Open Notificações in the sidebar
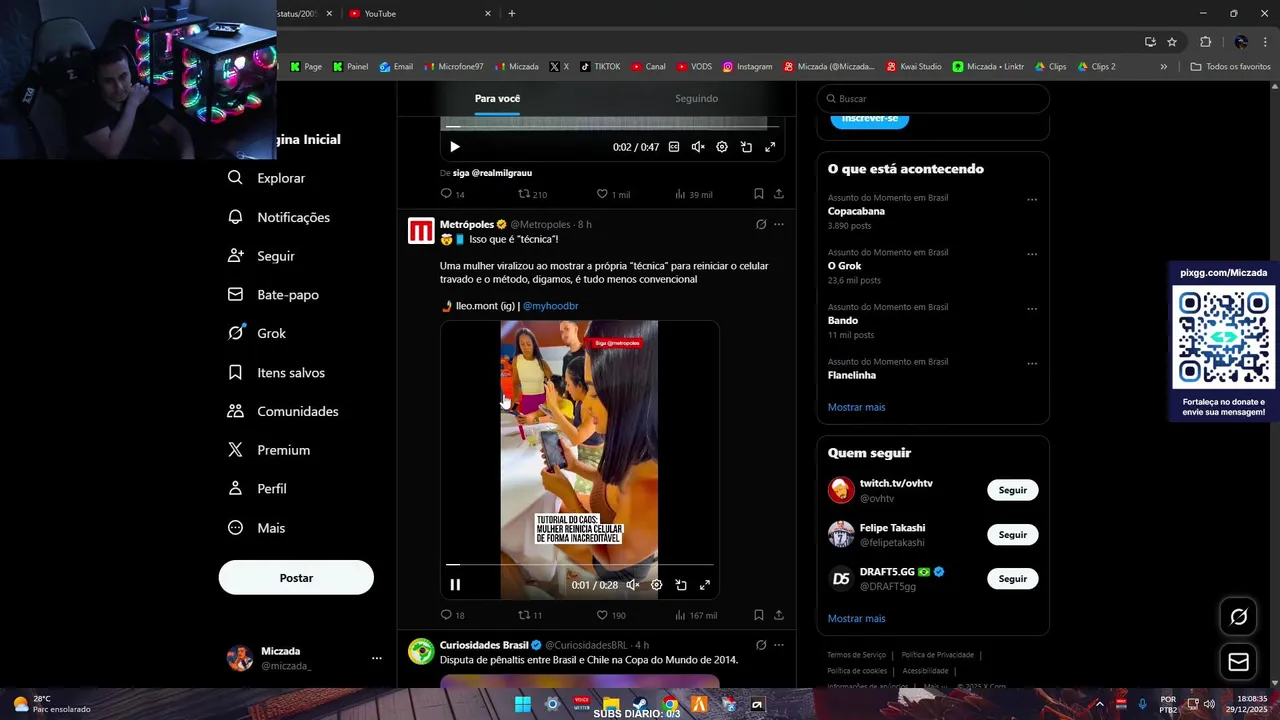The image size is (1280, 720). click(x=278, y=217)
